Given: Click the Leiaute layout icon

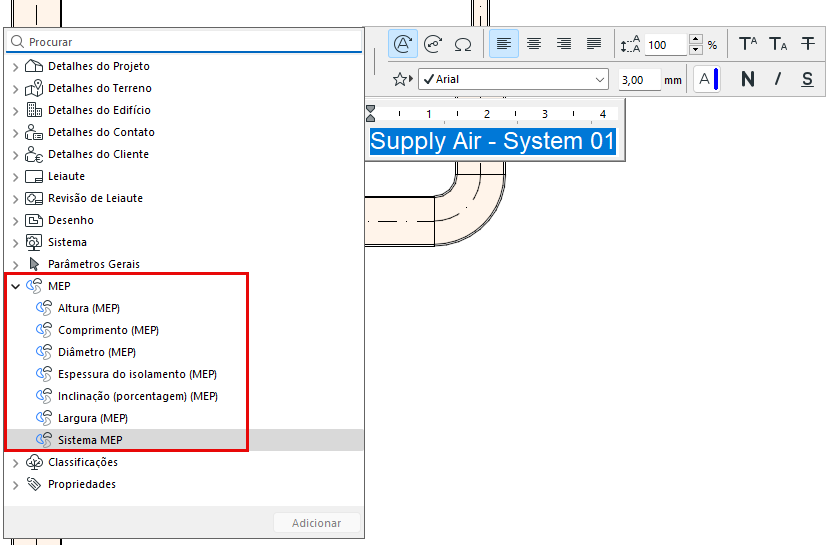Looking at the screenshot, I should [34, 176].
